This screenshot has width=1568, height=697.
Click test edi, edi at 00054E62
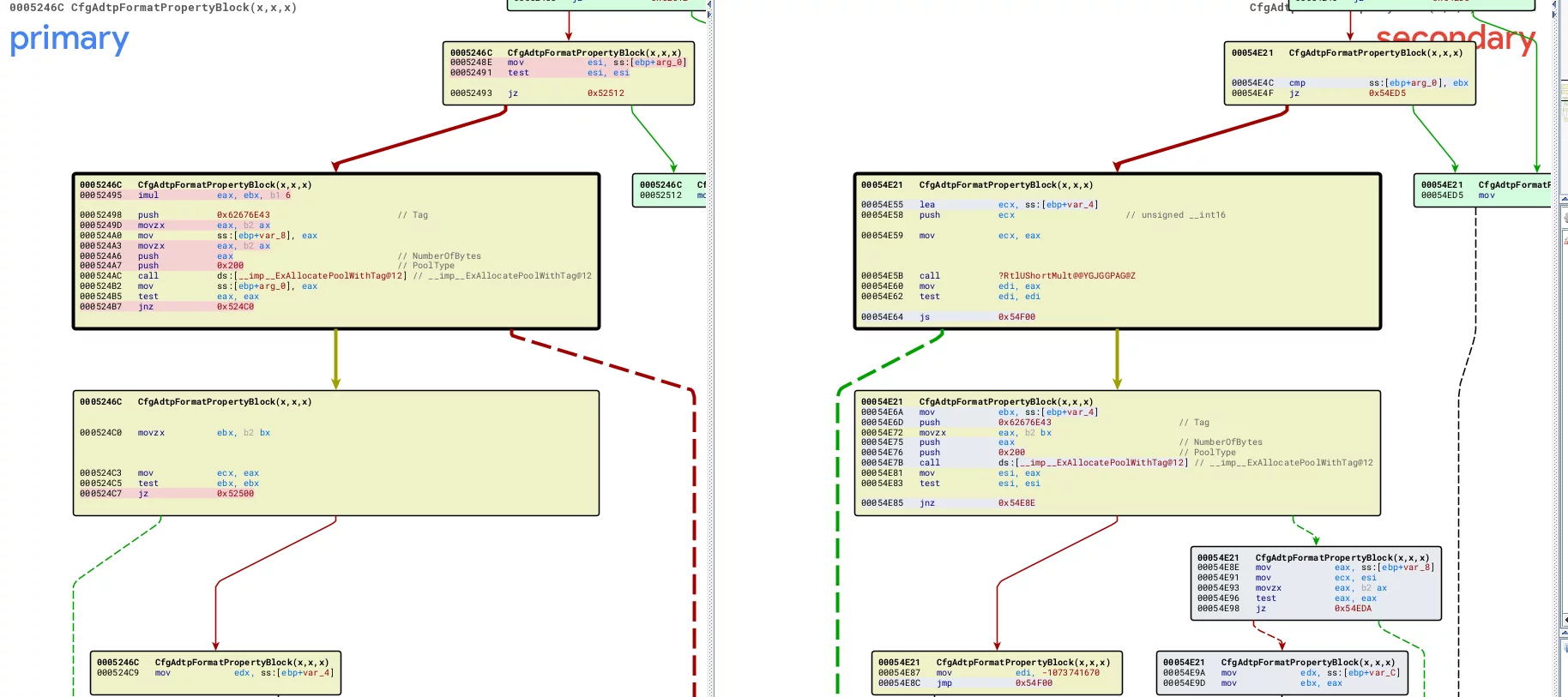[x=951, y=297]
